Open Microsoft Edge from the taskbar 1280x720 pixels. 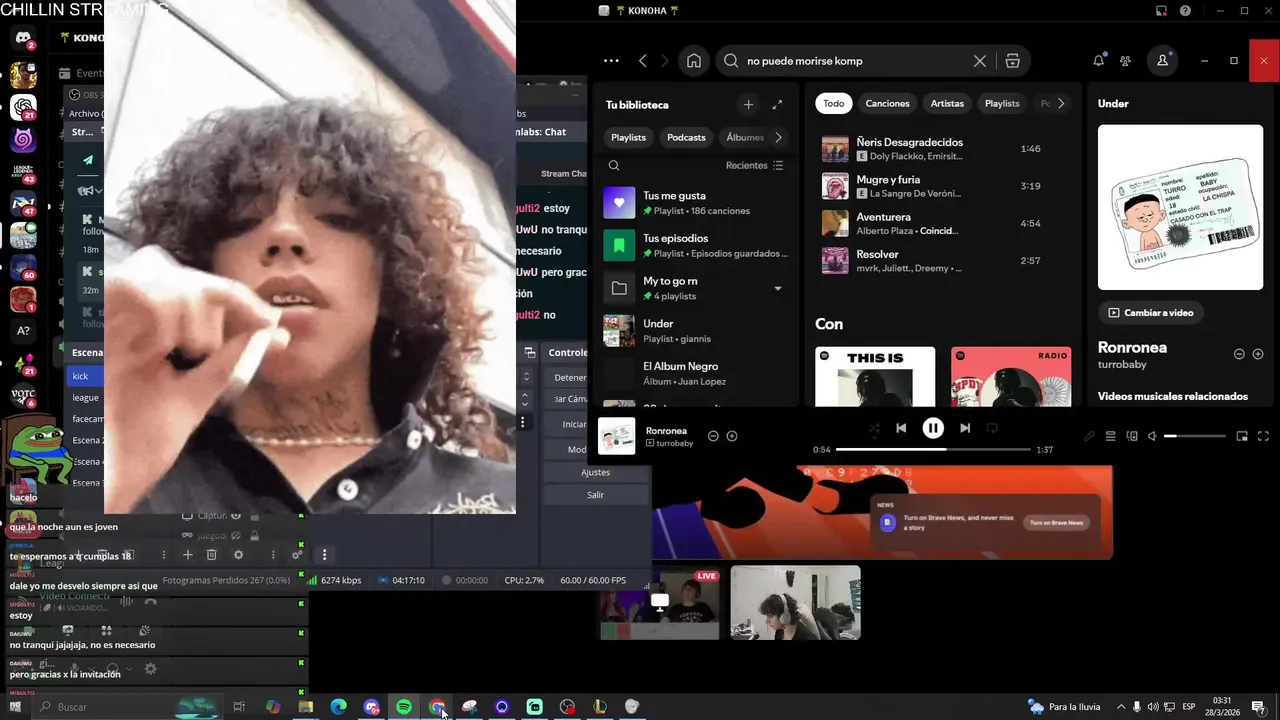[x=339, y=707]
